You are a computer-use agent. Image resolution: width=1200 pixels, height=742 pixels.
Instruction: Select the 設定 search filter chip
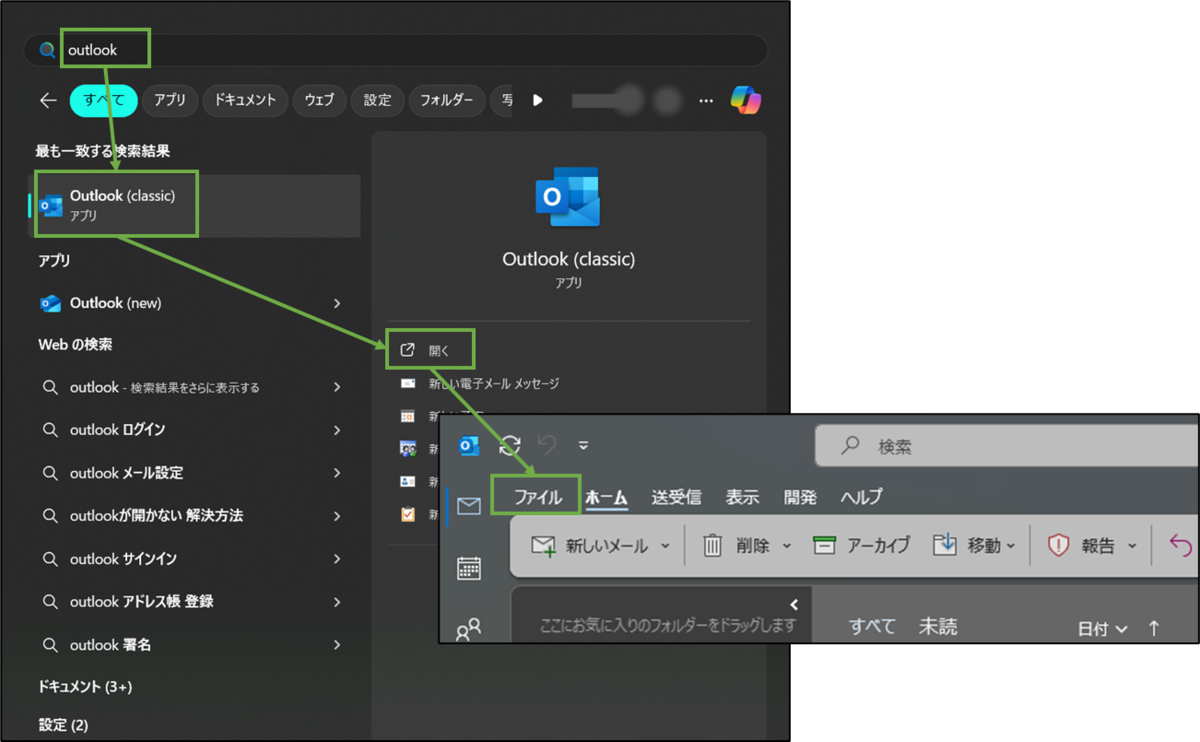click(x=378, y=100)
